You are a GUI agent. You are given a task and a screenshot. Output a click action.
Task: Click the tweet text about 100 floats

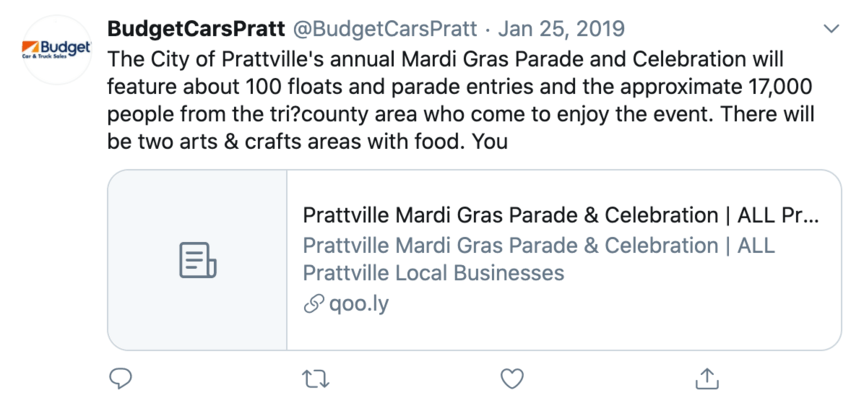tap(460, 87)
